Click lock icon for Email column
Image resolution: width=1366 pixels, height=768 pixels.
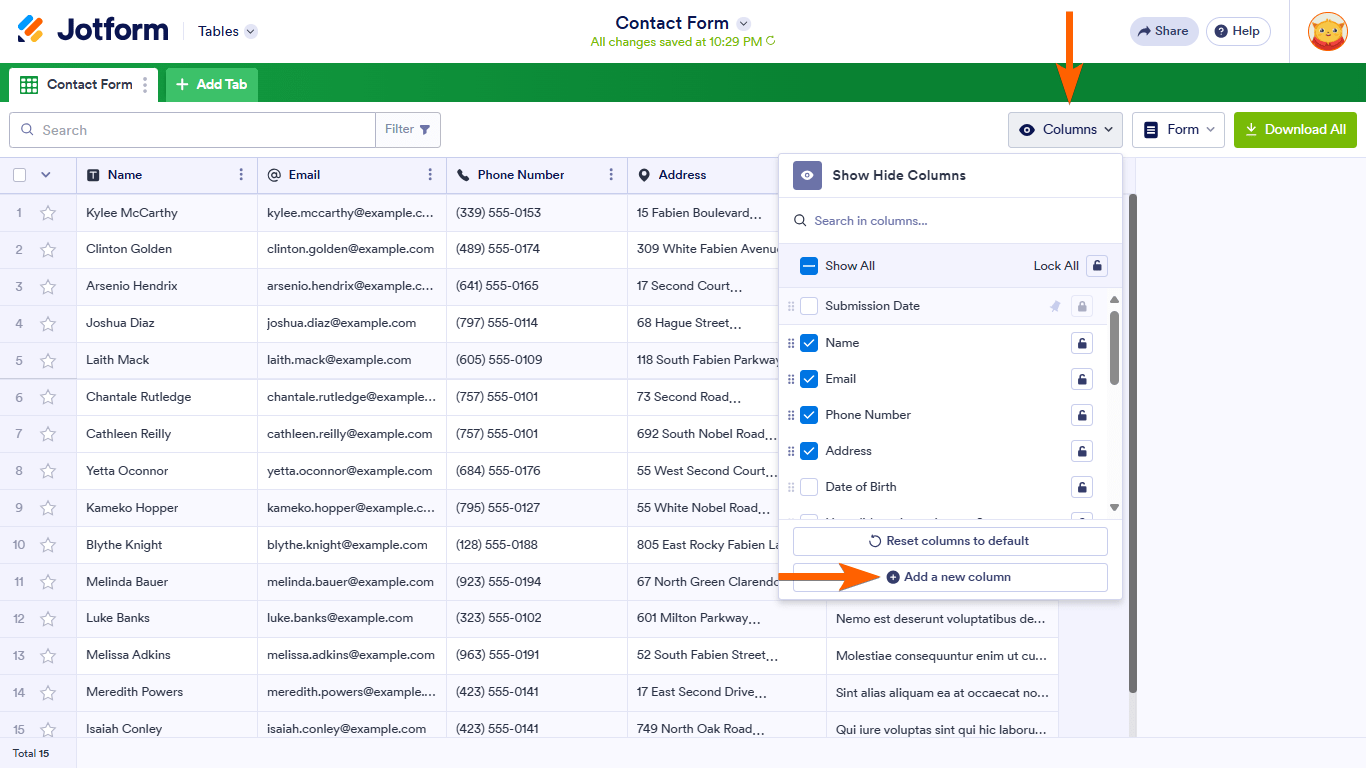coord(1081,379)
